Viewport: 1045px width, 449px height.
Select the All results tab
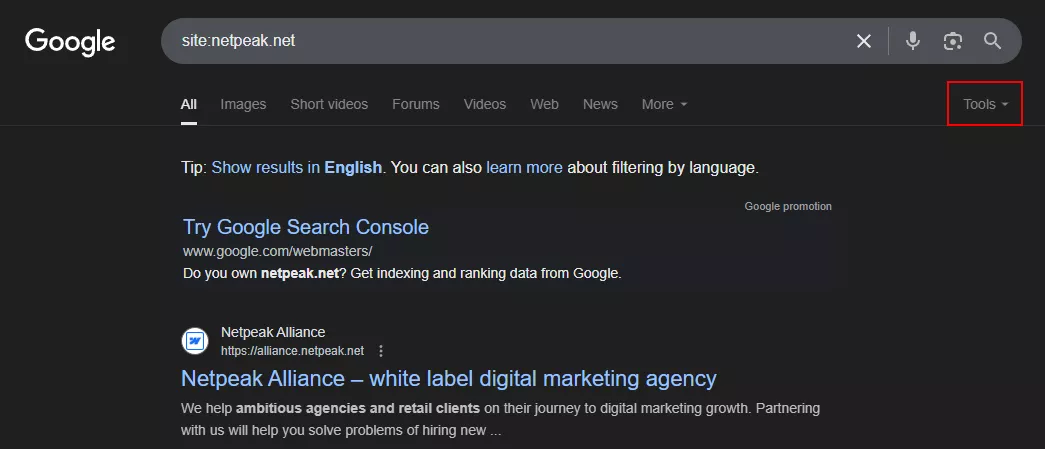click(x=189, y=105)
